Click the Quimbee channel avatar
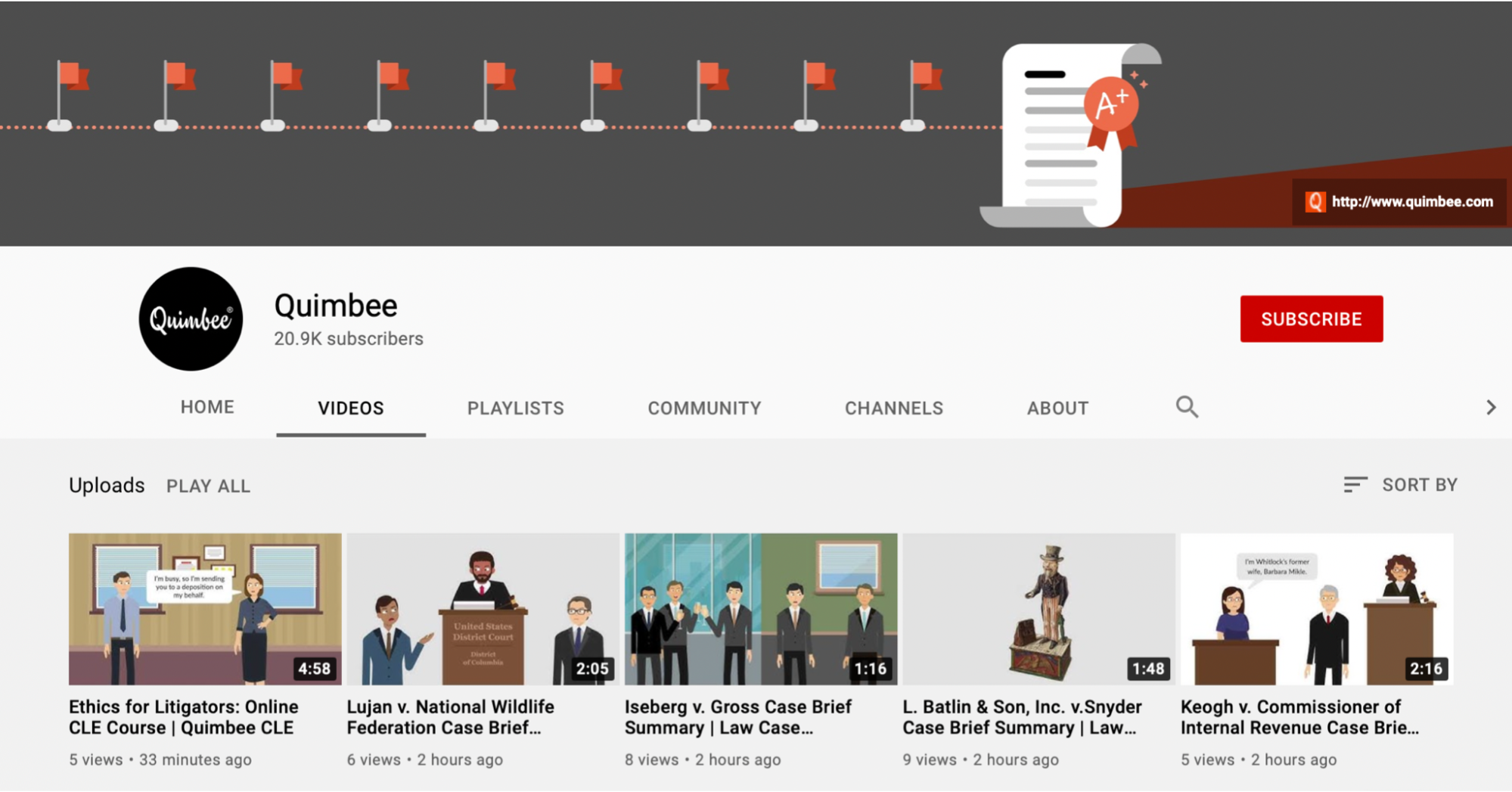Viewport: 1512px width, 792px height. (190, 318)
